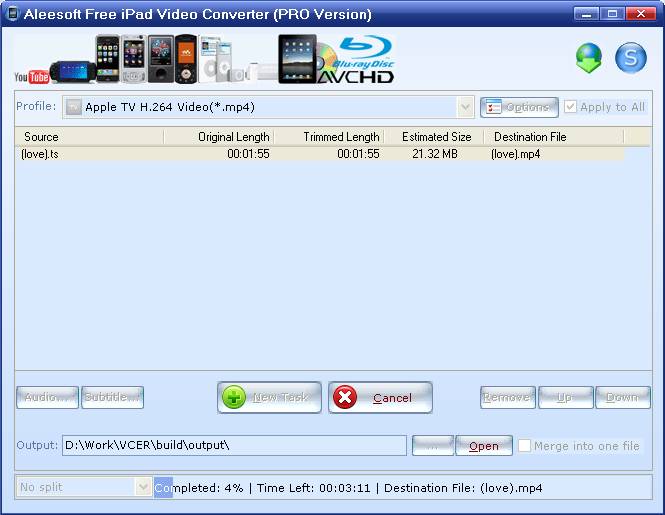The height and width of the screenshot is (515, 665).
Task: Click the application icon in title bar
Action: coord(13,14)
